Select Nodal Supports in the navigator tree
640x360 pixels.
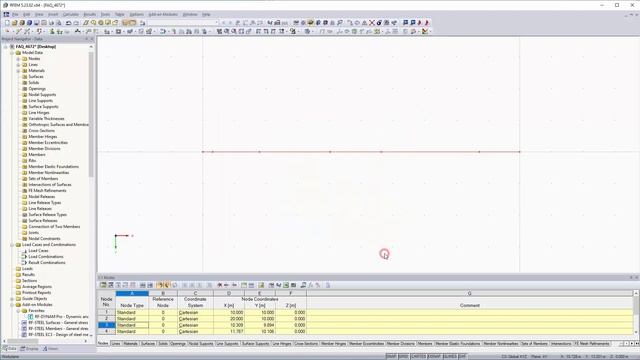click(x=42, y=95)
